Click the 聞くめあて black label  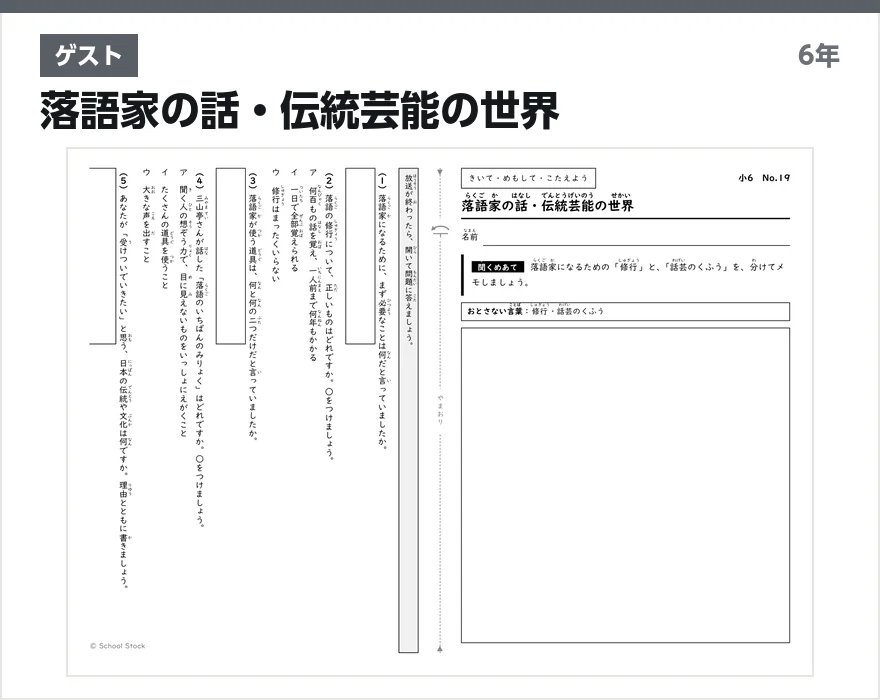[x=497, y=267]
